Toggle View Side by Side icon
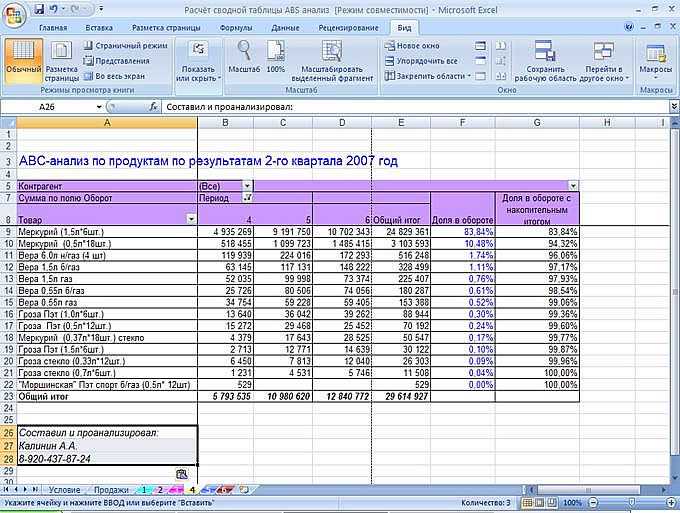 [501, 46]
